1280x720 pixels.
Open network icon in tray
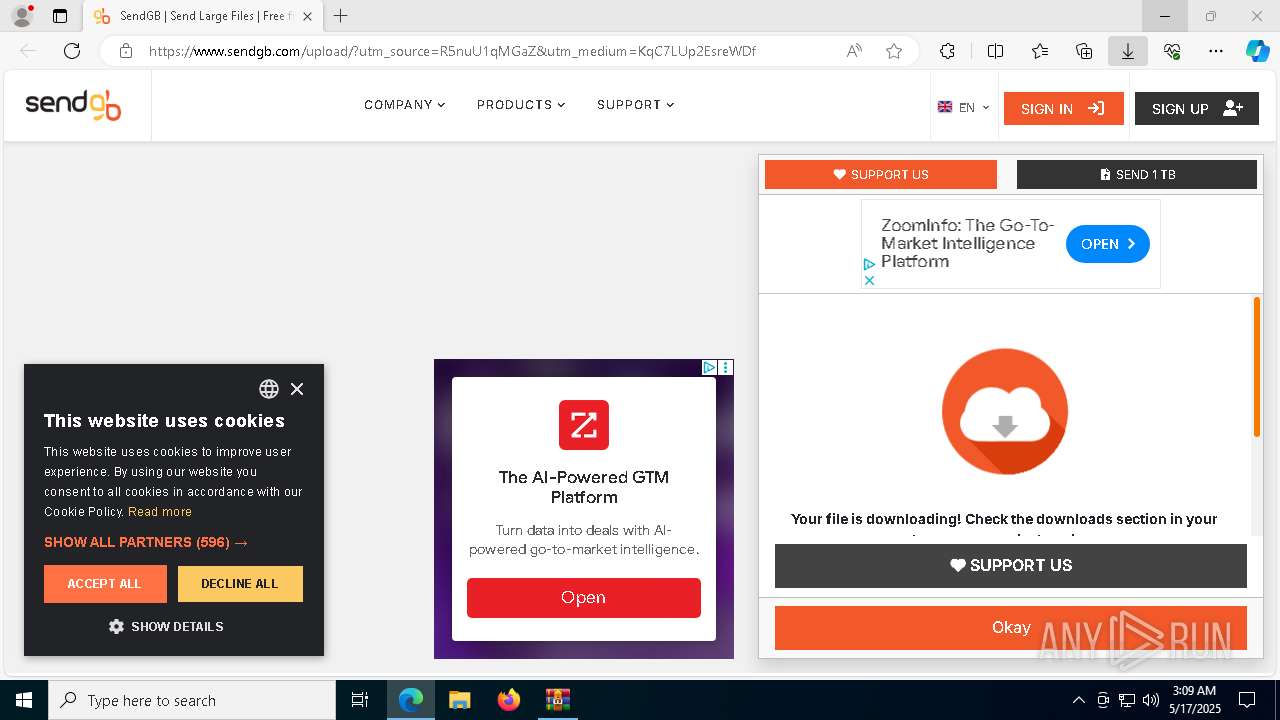point(1127,700)
